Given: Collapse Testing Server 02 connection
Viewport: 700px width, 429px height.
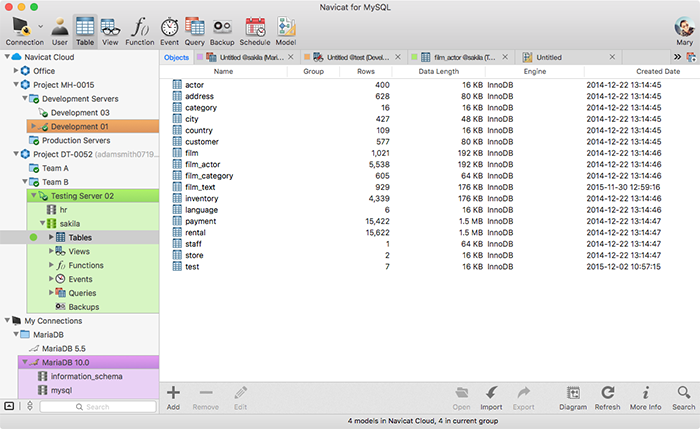Looking at the screenshot, I should point(33,196).
